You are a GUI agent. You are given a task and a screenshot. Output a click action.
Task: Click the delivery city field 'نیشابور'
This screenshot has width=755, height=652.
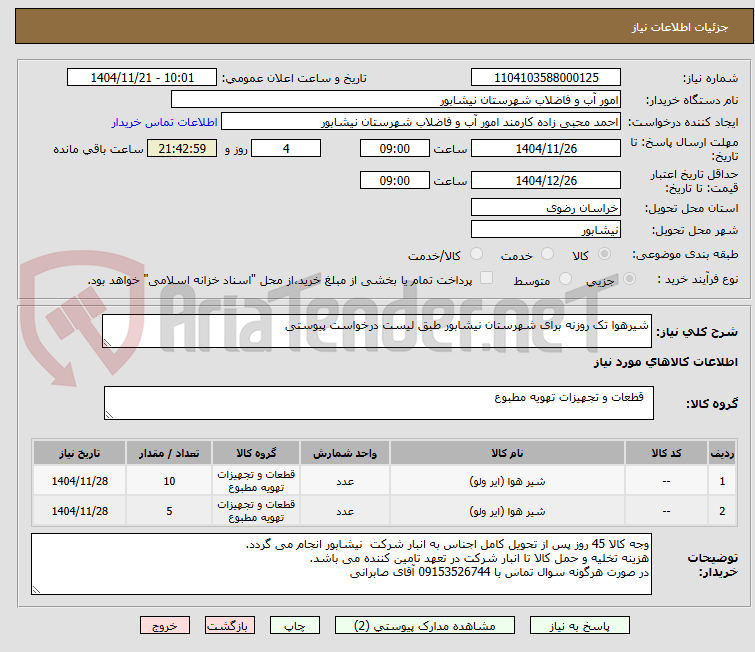coord(546,230)
